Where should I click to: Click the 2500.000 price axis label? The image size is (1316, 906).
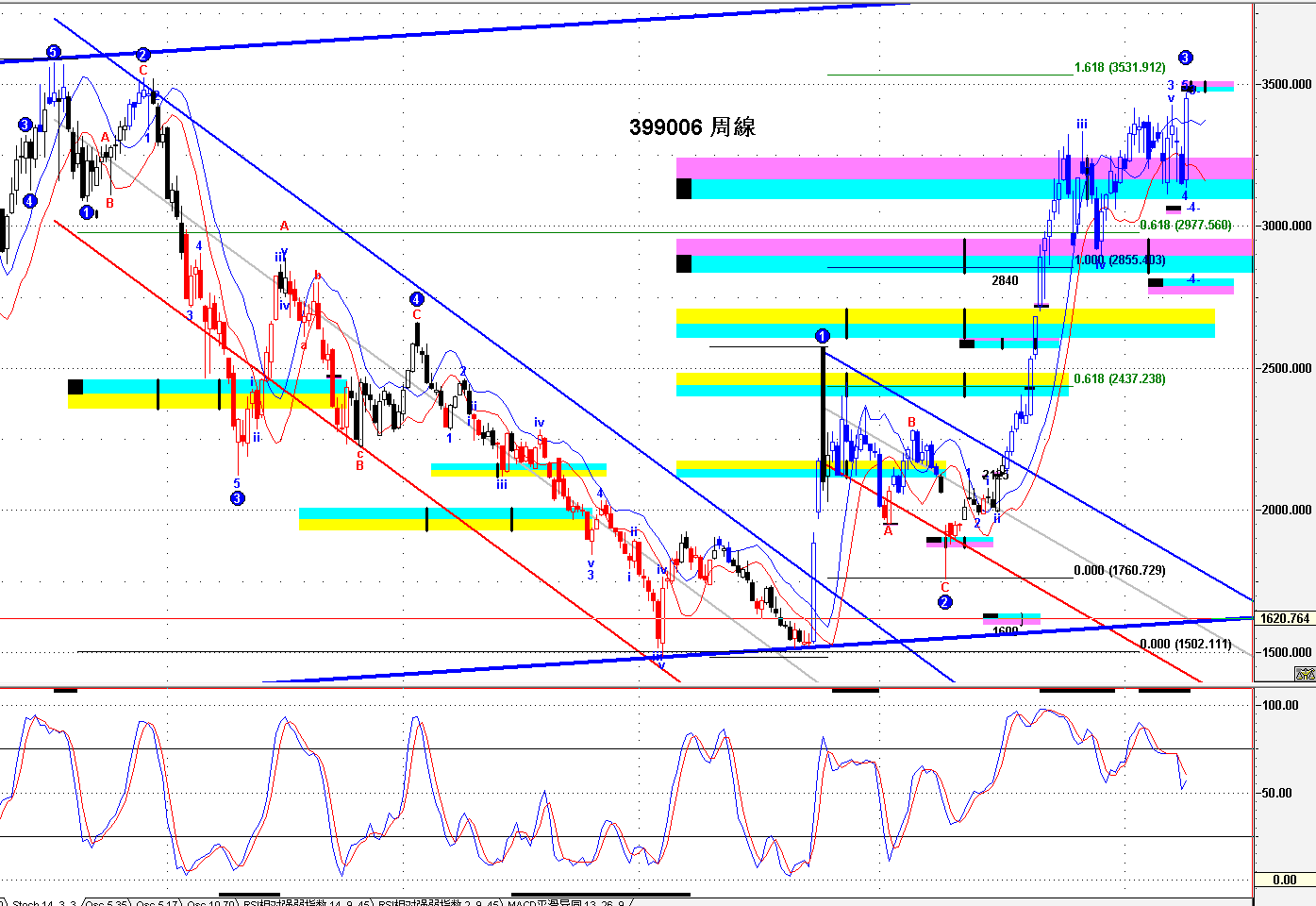[1287, 368]
